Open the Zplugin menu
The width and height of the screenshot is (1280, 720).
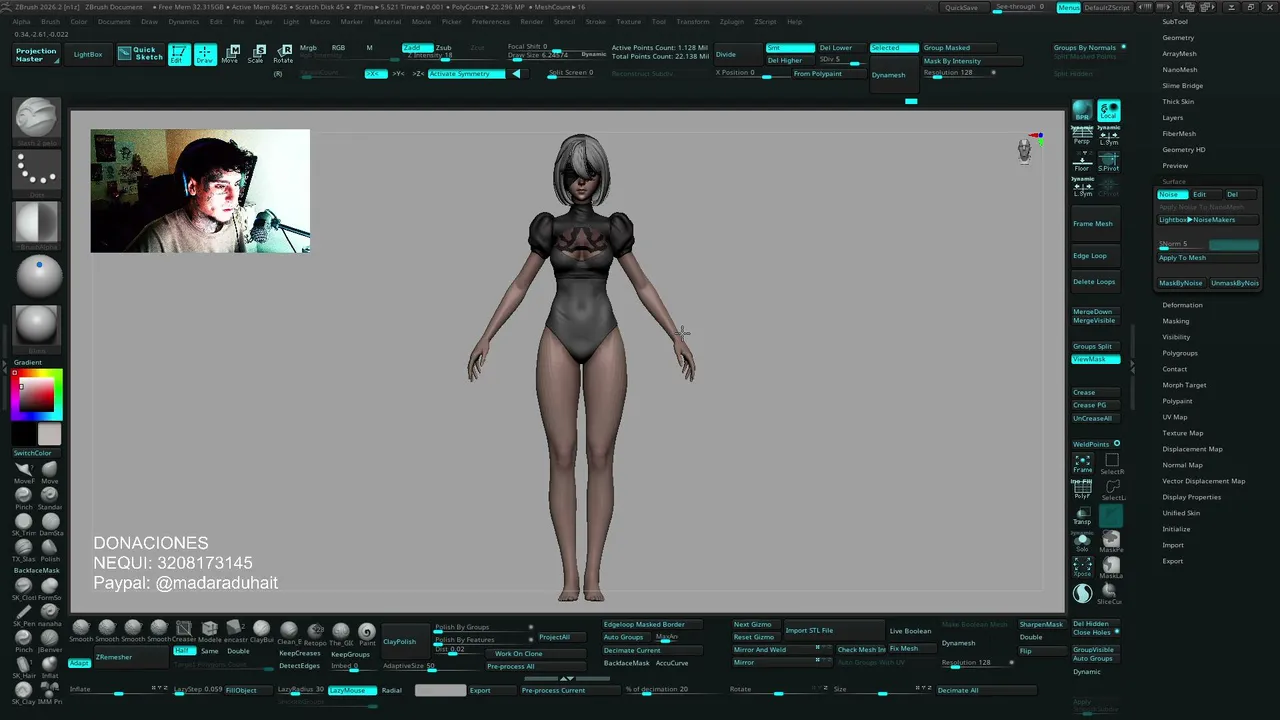pos(731,21)
